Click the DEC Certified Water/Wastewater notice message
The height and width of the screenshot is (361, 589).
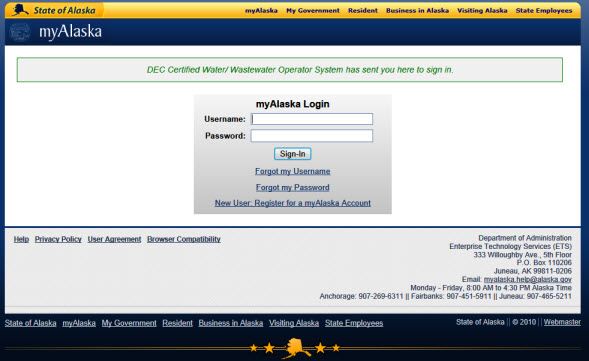point(300,70)
